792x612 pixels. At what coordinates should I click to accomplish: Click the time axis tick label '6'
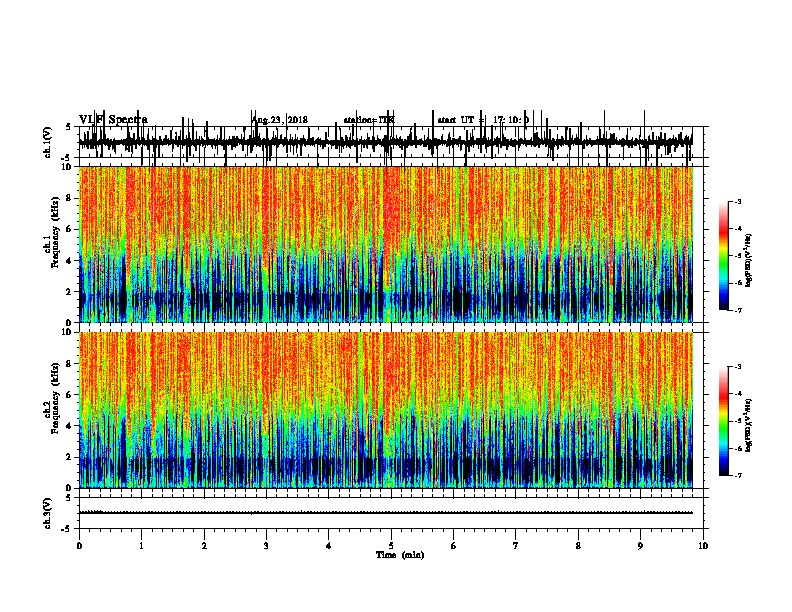point(454,546)
